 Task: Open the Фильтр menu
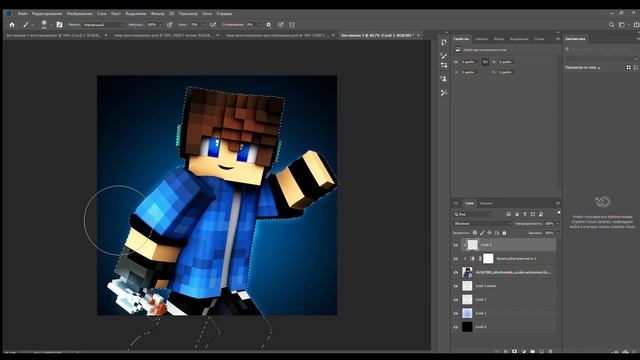(158, 13)
